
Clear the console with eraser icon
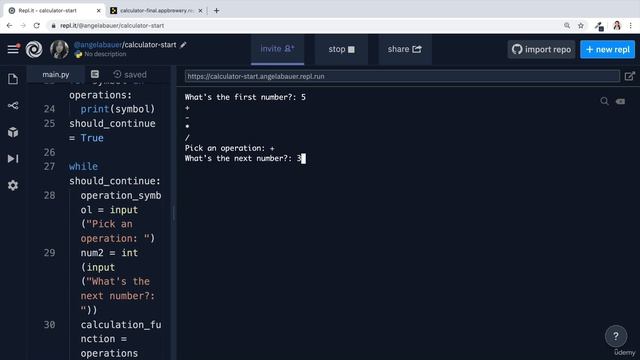[620, 101]
